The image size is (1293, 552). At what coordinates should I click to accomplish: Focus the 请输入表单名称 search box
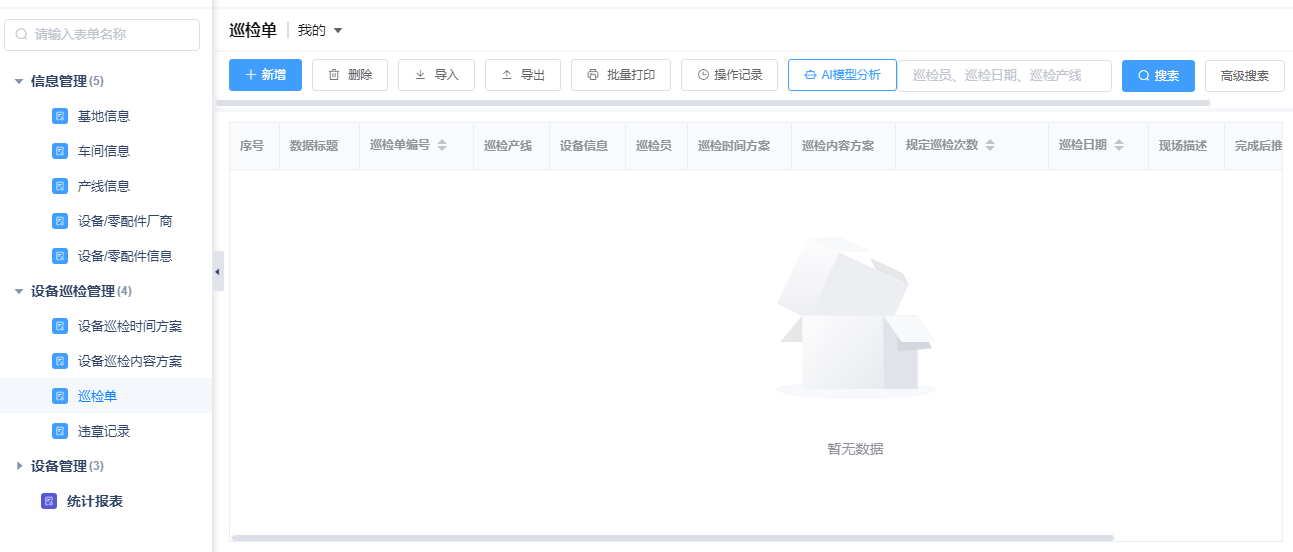[102, 34]
